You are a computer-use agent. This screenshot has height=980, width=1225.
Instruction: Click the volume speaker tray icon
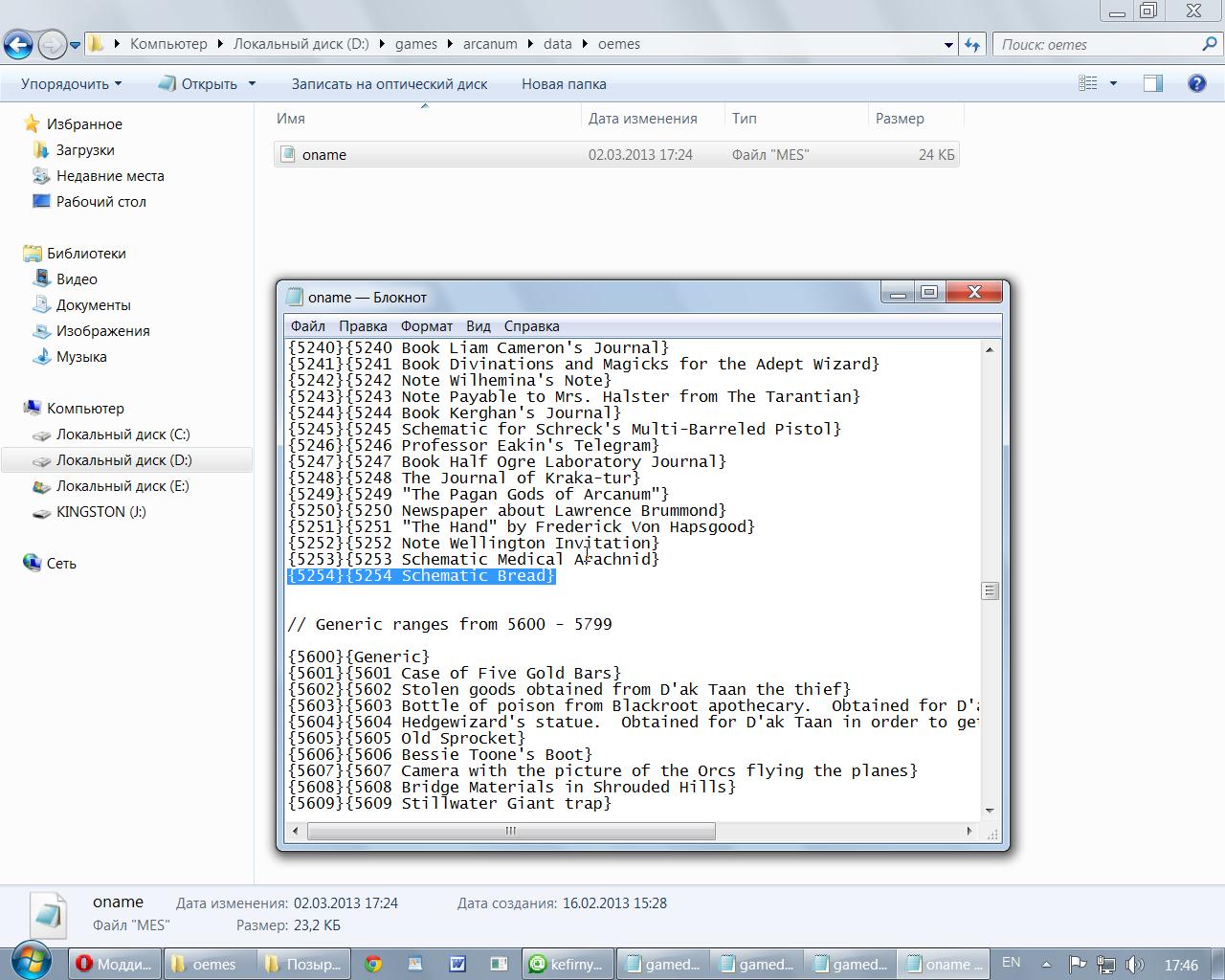(1135, 964)
